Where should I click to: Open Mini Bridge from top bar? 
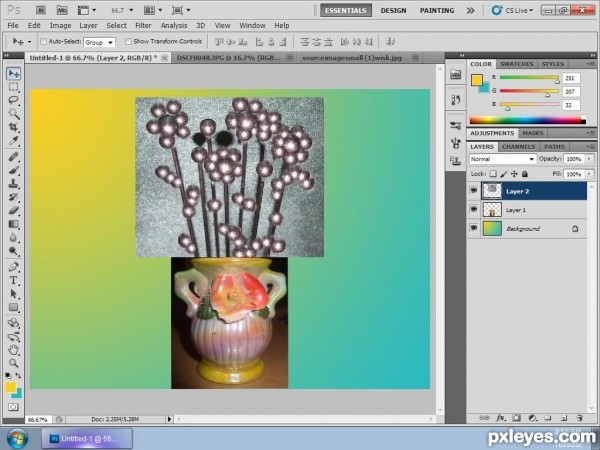(x=62, y=10)
